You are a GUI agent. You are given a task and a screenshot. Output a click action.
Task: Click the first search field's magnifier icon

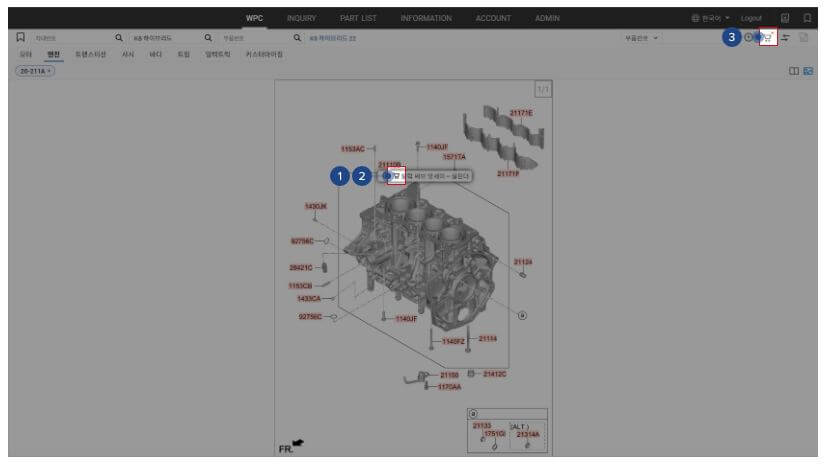119,38
